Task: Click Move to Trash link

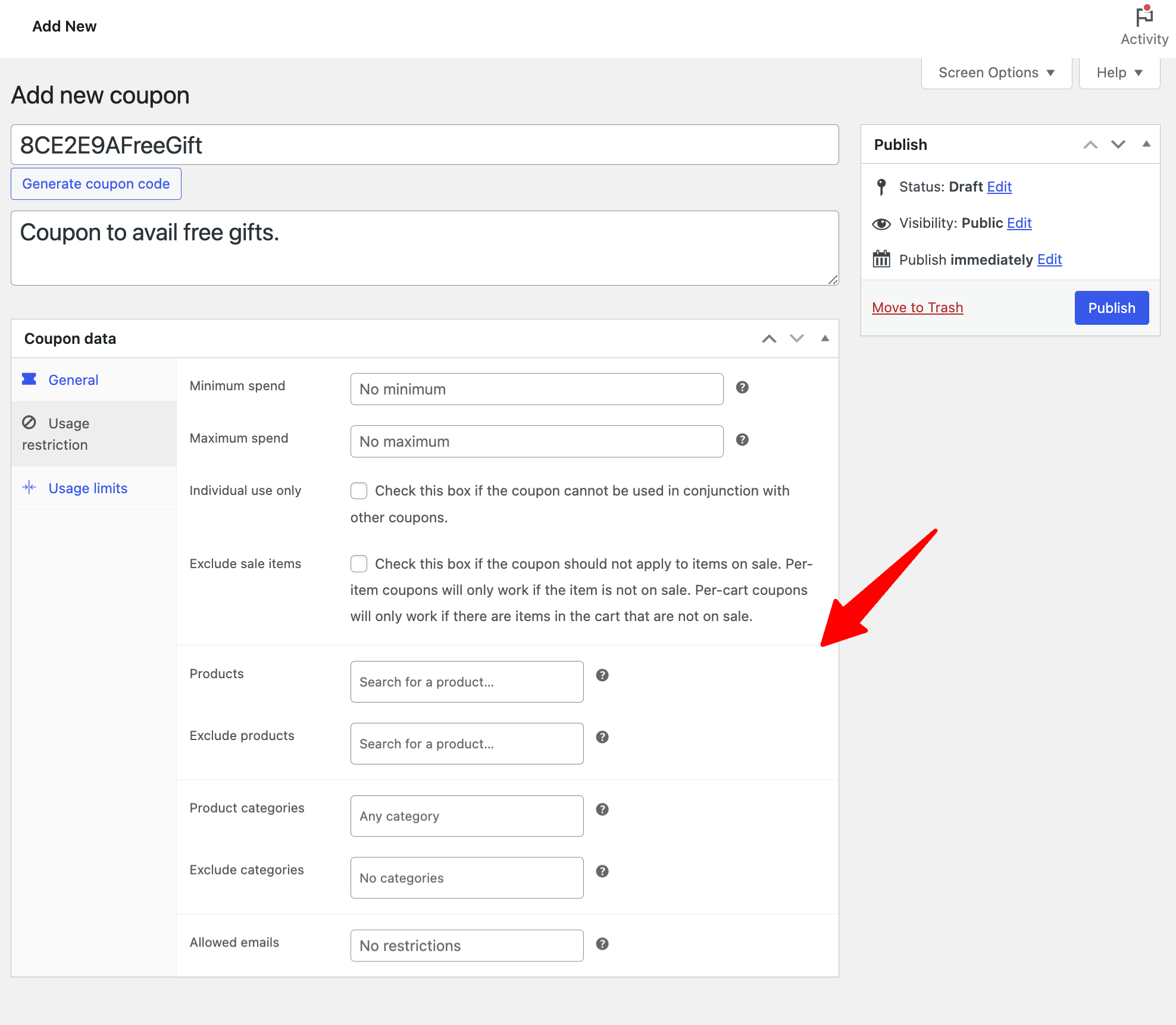Action: pyautogui.click(x=918, y=307)
